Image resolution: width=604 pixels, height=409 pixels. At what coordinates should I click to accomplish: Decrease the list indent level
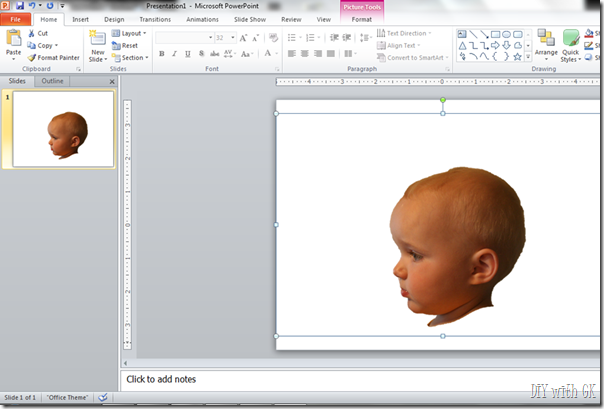click(334, 38)
